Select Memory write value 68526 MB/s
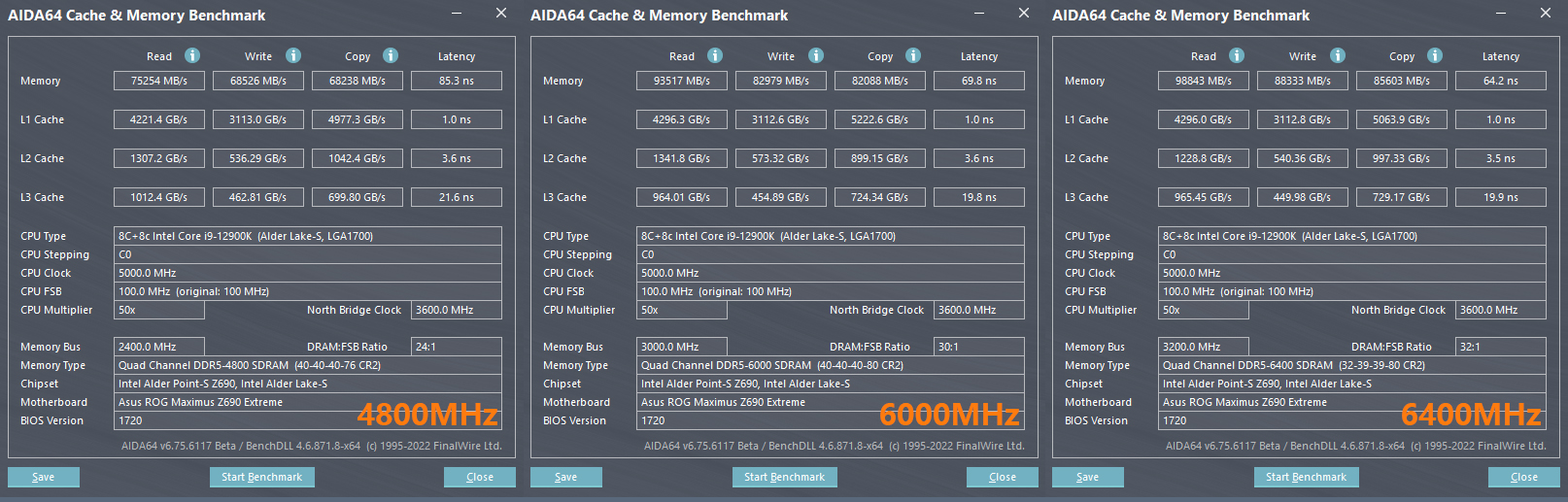The width and height of the screenshot is (1568, 502). point(258,81)
